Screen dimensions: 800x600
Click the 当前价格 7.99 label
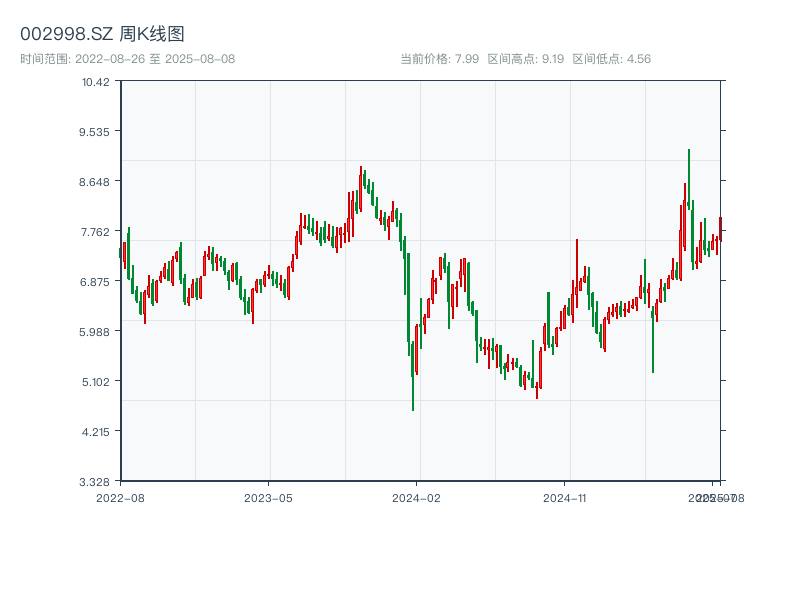tap(439, 59)
